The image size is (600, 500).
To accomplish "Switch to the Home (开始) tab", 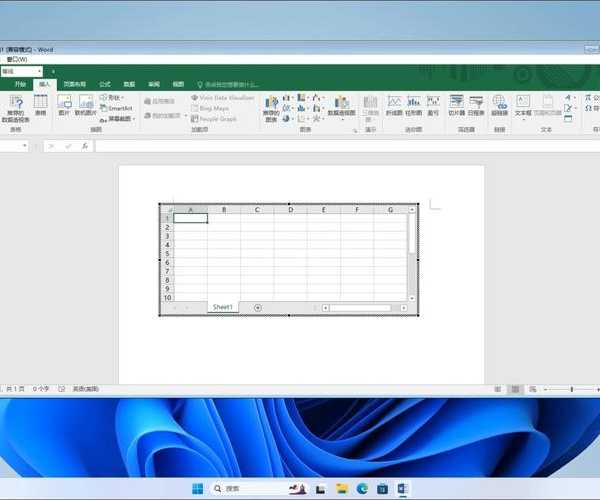I will point(18,85).
